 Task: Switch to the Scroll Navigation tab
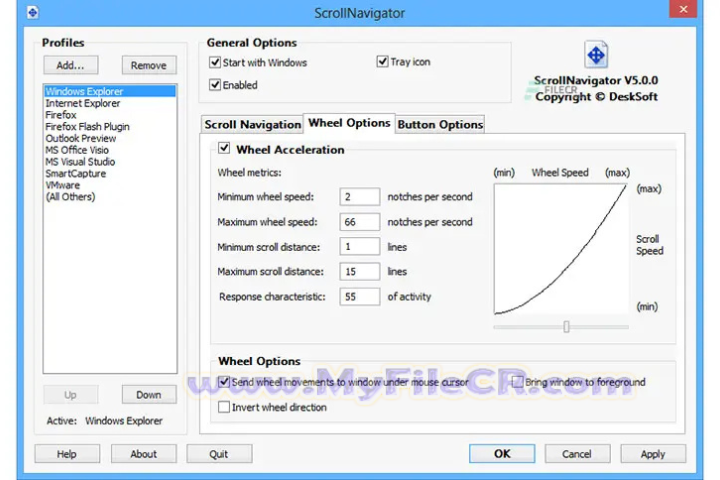(252, 124)
